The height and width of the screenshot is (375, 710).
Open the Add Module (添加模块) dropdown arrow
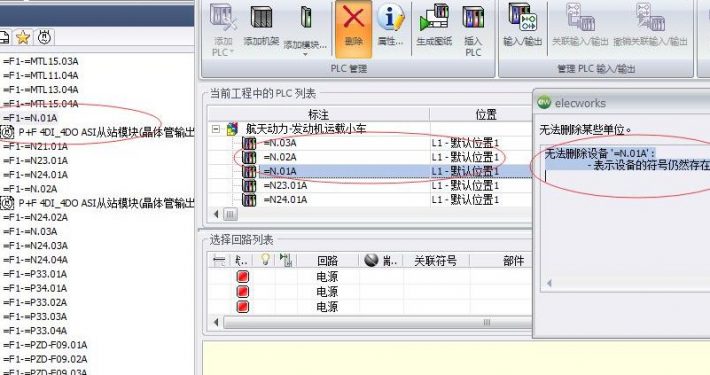pyautogui.click(x=305, y=55)
